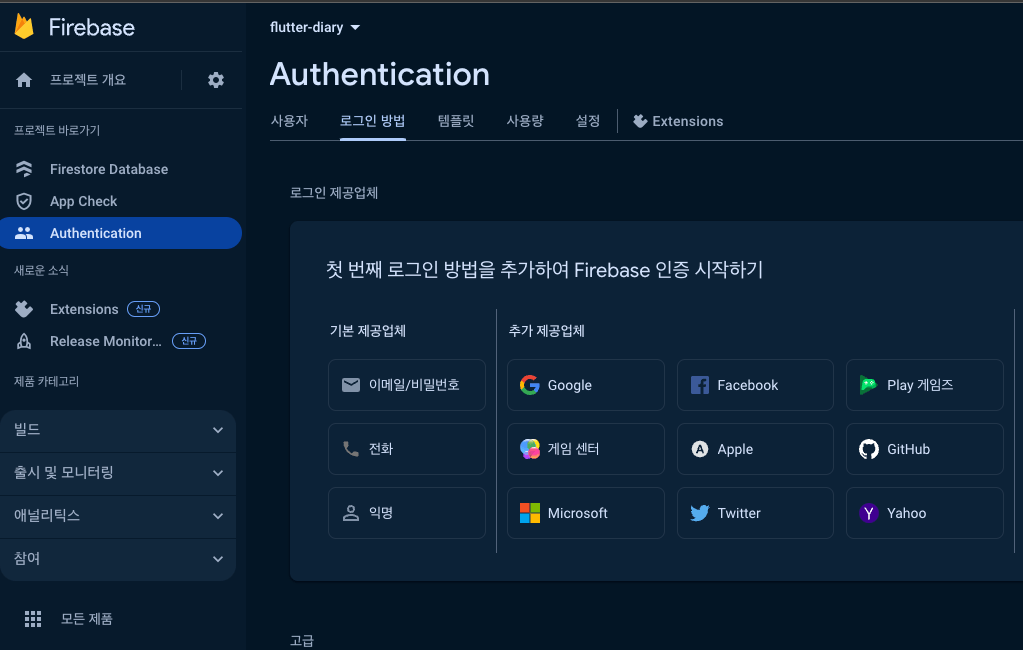The width and height of the screenshot is (1023, 650).
Task: Click the Yahoo logo icon
Action: [868, 513]
